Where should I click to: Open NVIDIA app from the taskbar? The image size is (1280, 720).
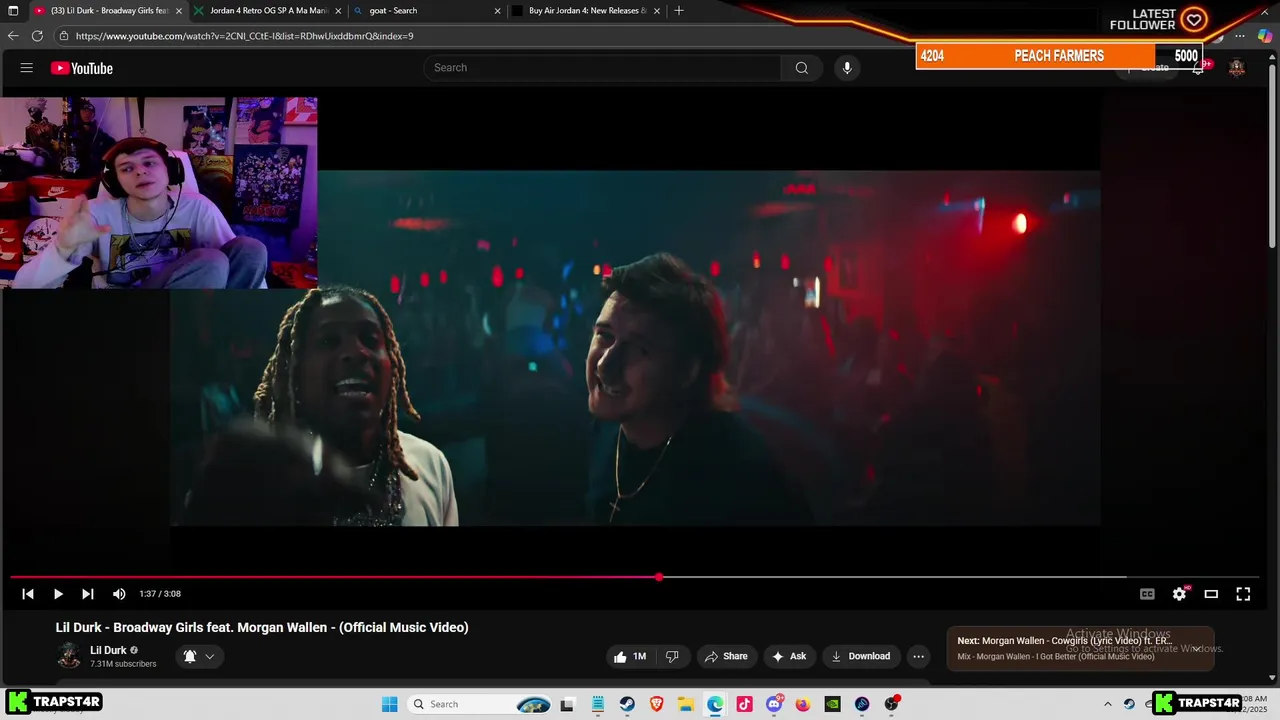click(832, 704)
